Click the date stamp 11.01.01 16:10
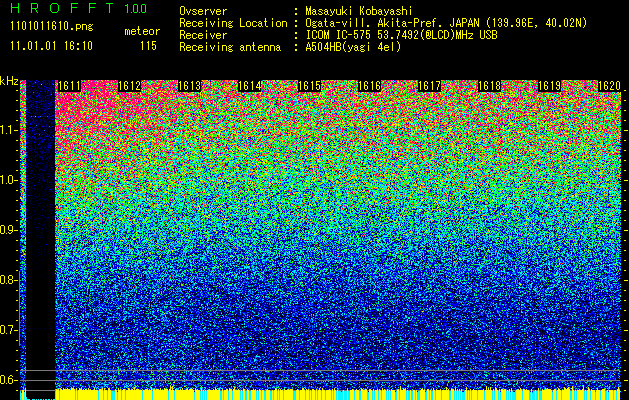The width and height of the screenshot is (629, 400). [x=51, y=46]
